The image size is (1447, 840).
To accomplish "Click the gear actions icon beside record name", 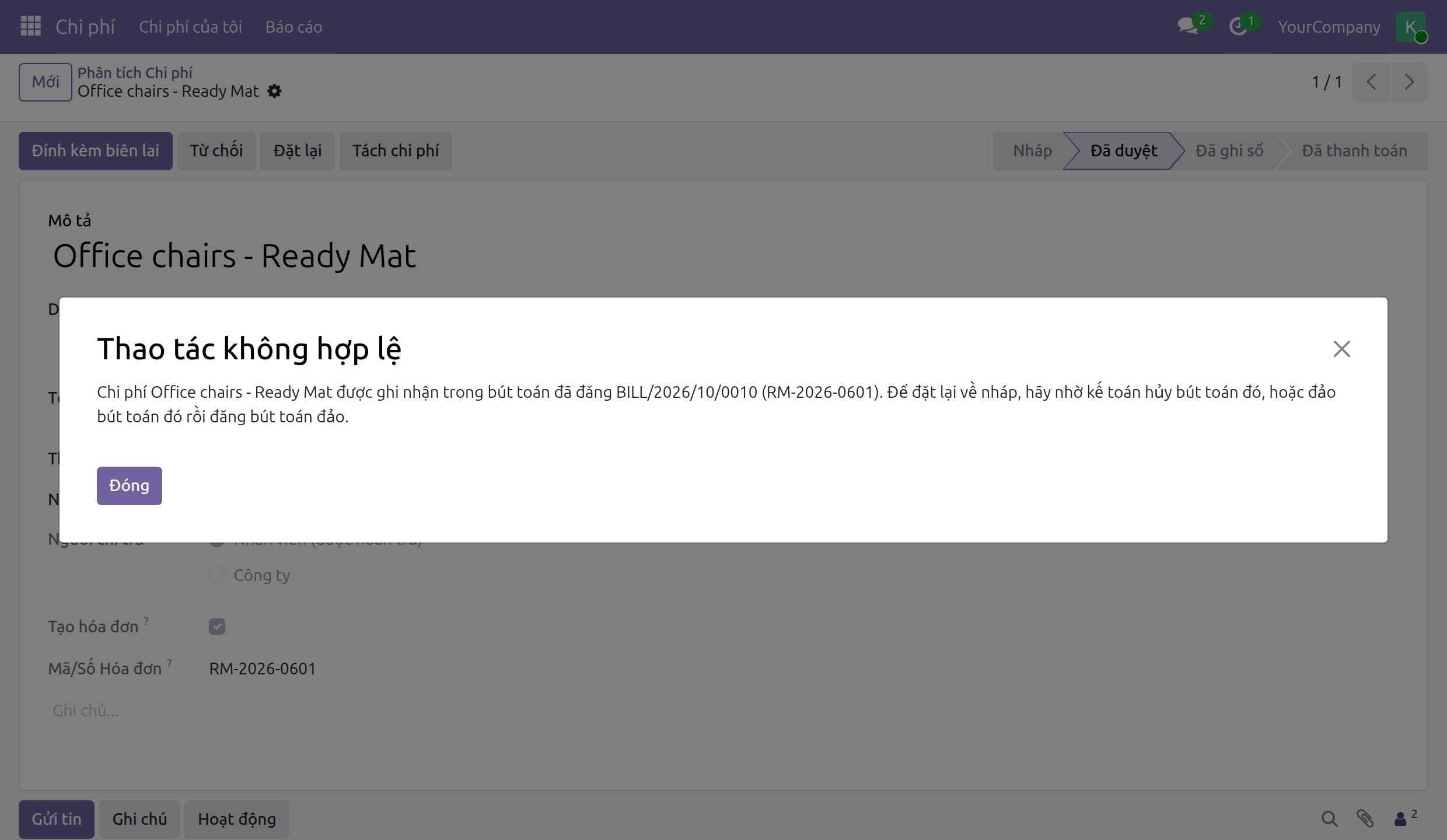I will pos(274,91).
